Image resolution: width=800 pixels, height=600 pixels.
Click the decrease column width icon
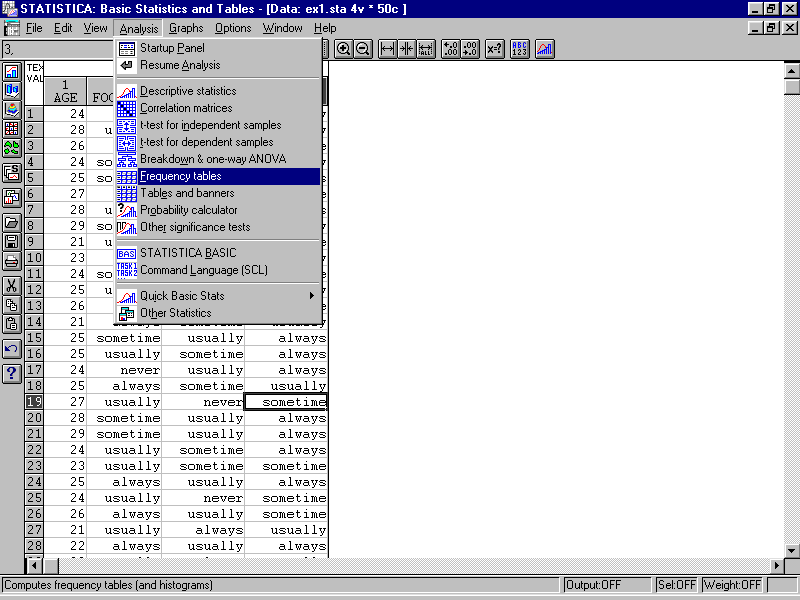[x=407, y=49]
